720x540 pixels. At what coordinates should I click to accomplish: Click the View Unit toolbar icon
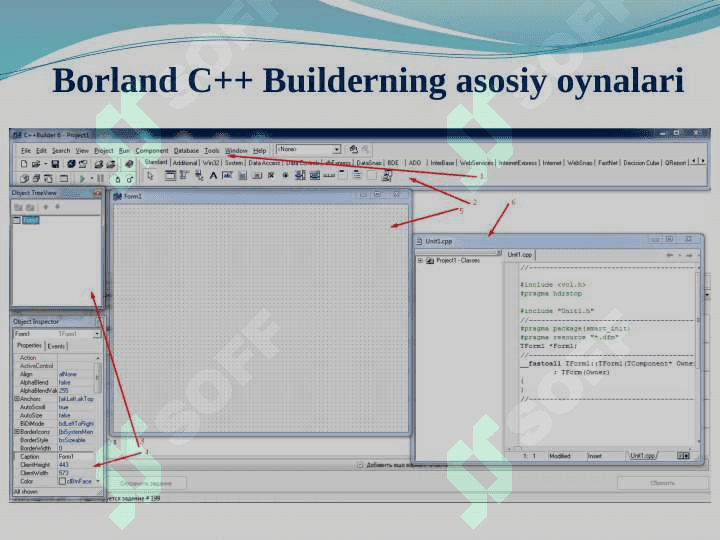[x=24, y=178]
